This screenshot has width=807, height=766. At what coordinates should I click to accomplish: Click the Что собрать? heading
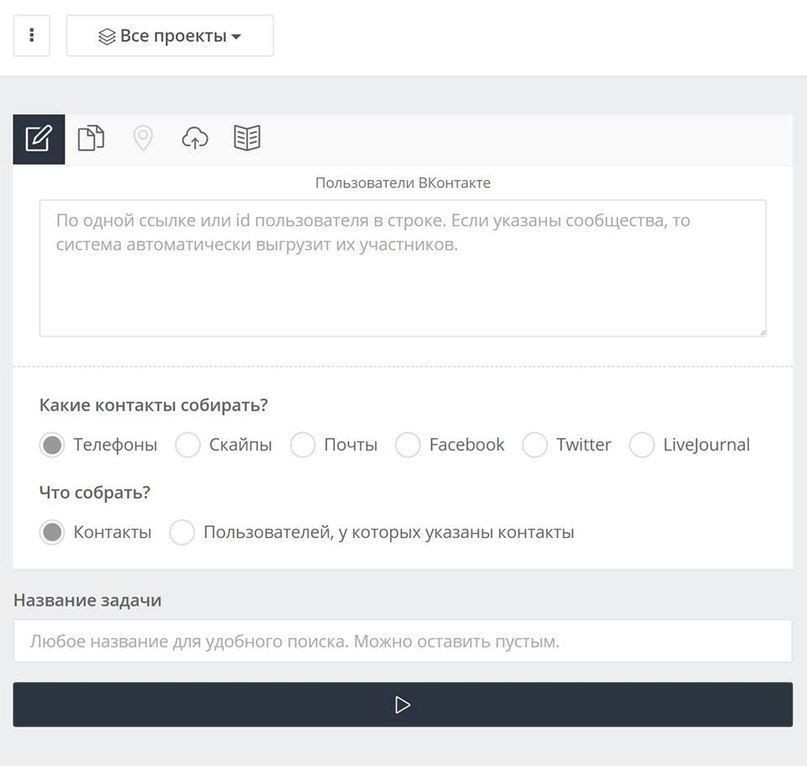click(95, 493)
